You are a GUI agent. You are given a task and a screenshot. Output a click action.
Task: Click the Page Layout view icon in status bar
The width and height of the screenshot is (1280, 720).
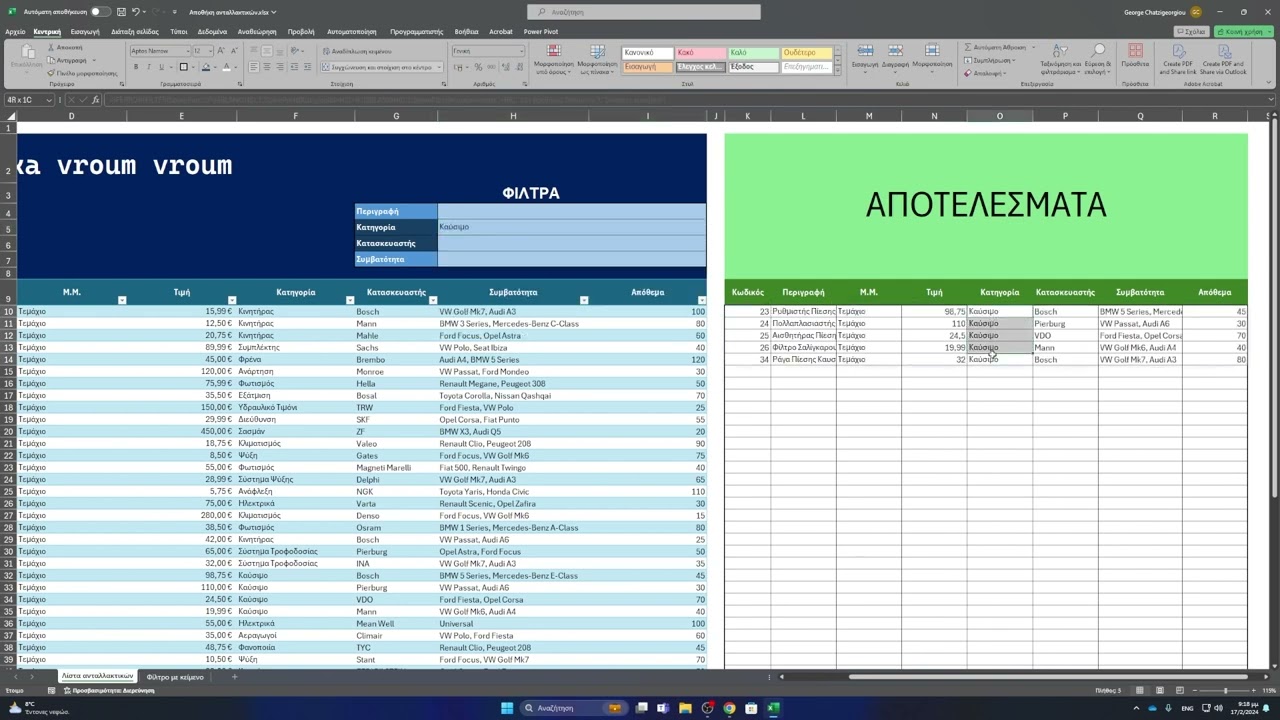click(1162, 690)
